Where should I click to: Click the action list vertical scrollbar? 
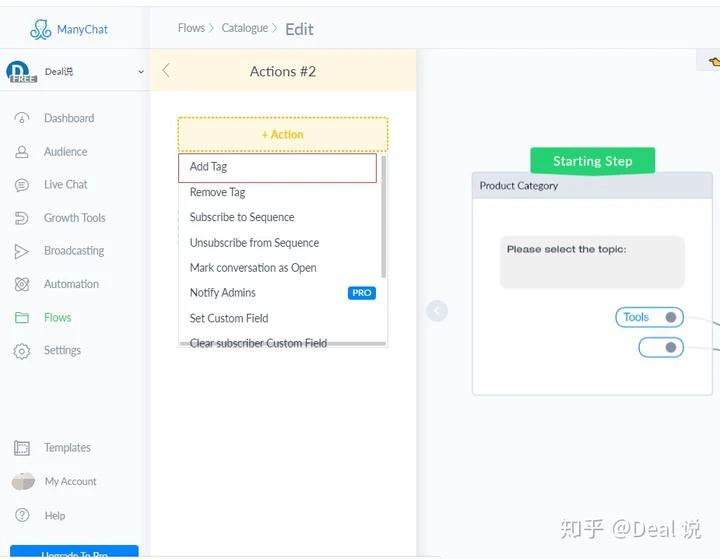coord(383,216)
